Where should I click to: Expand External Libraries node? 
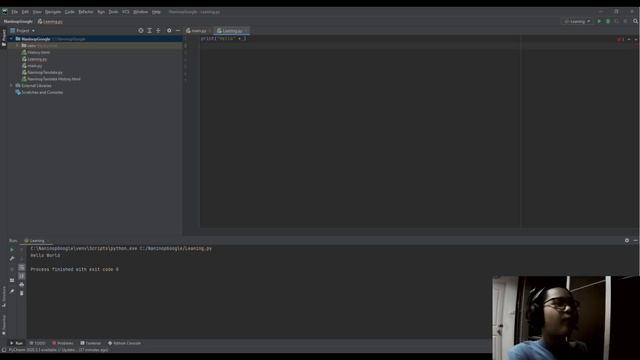click(11, 86)
